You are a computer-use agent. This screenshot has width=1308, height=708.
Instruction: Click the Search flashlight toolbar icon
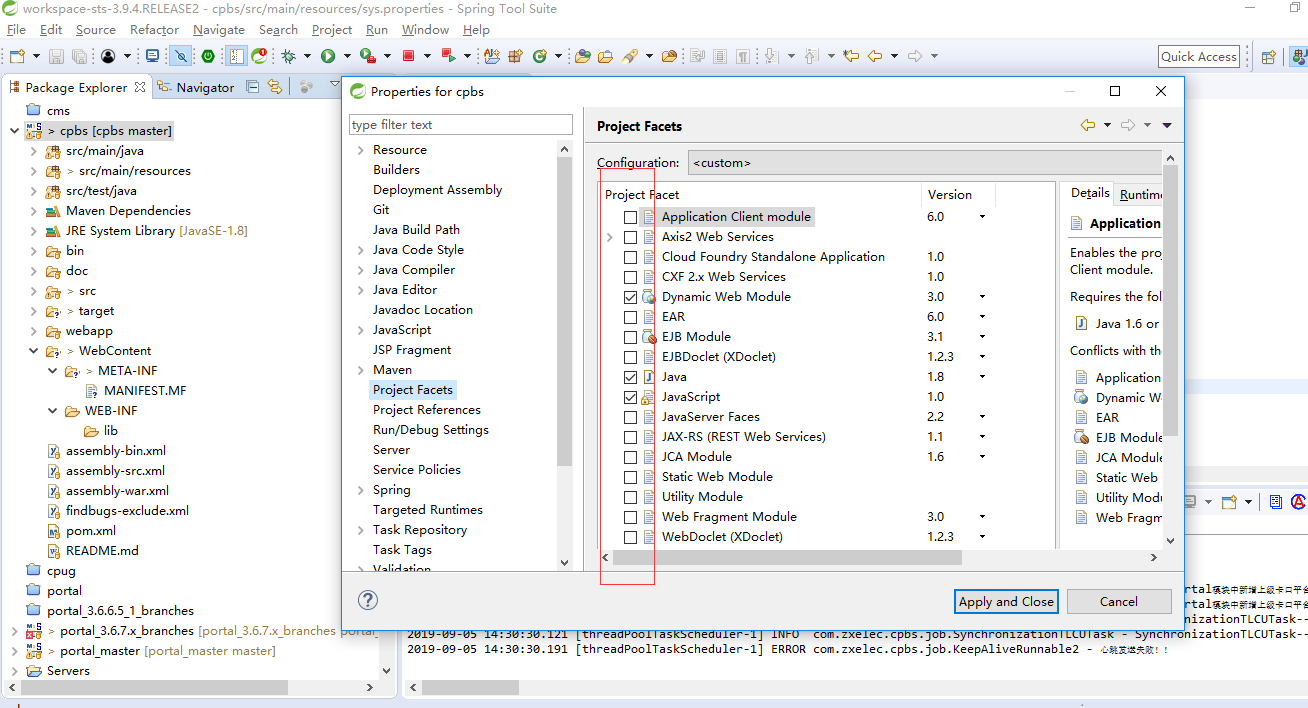pyautogui.click(x=630, y=56)
